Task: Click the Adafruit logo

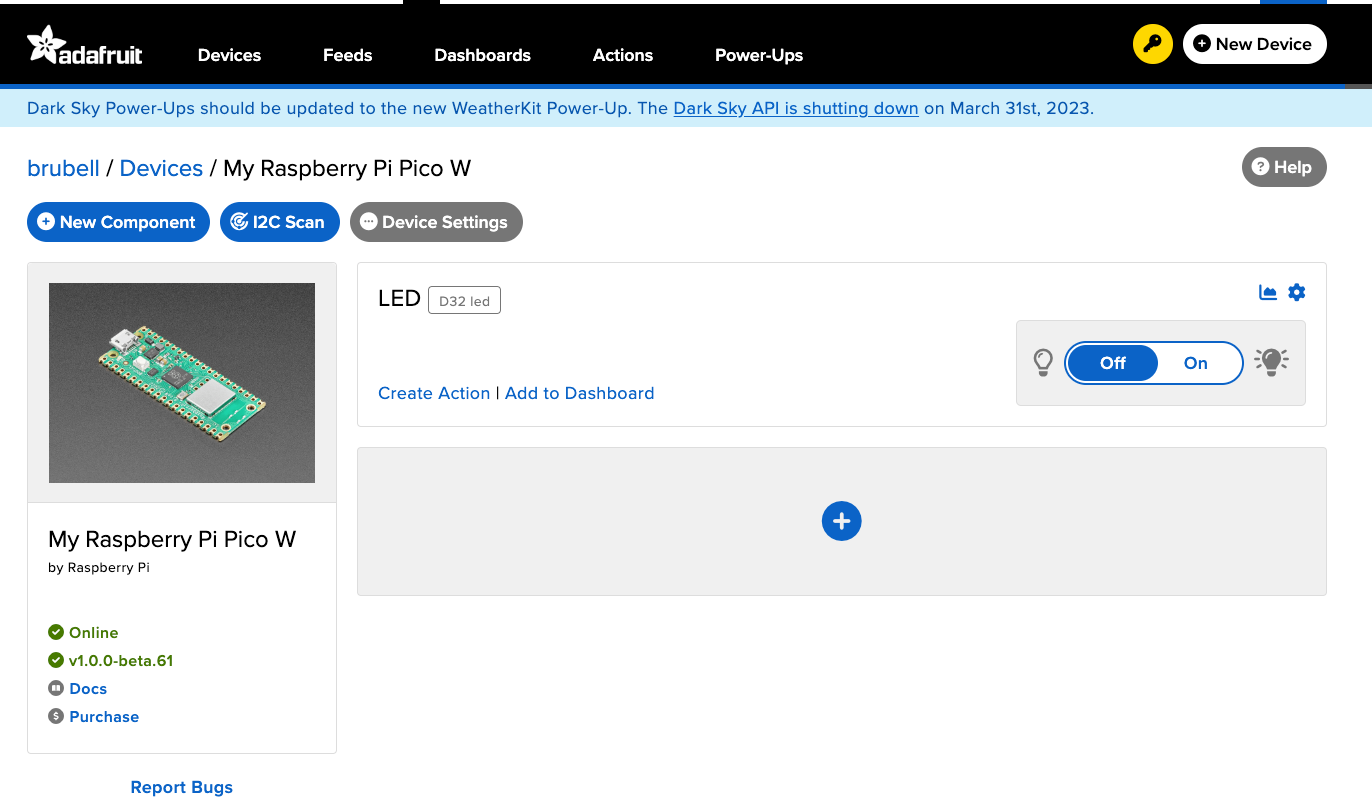Action: tap(84, 44)
